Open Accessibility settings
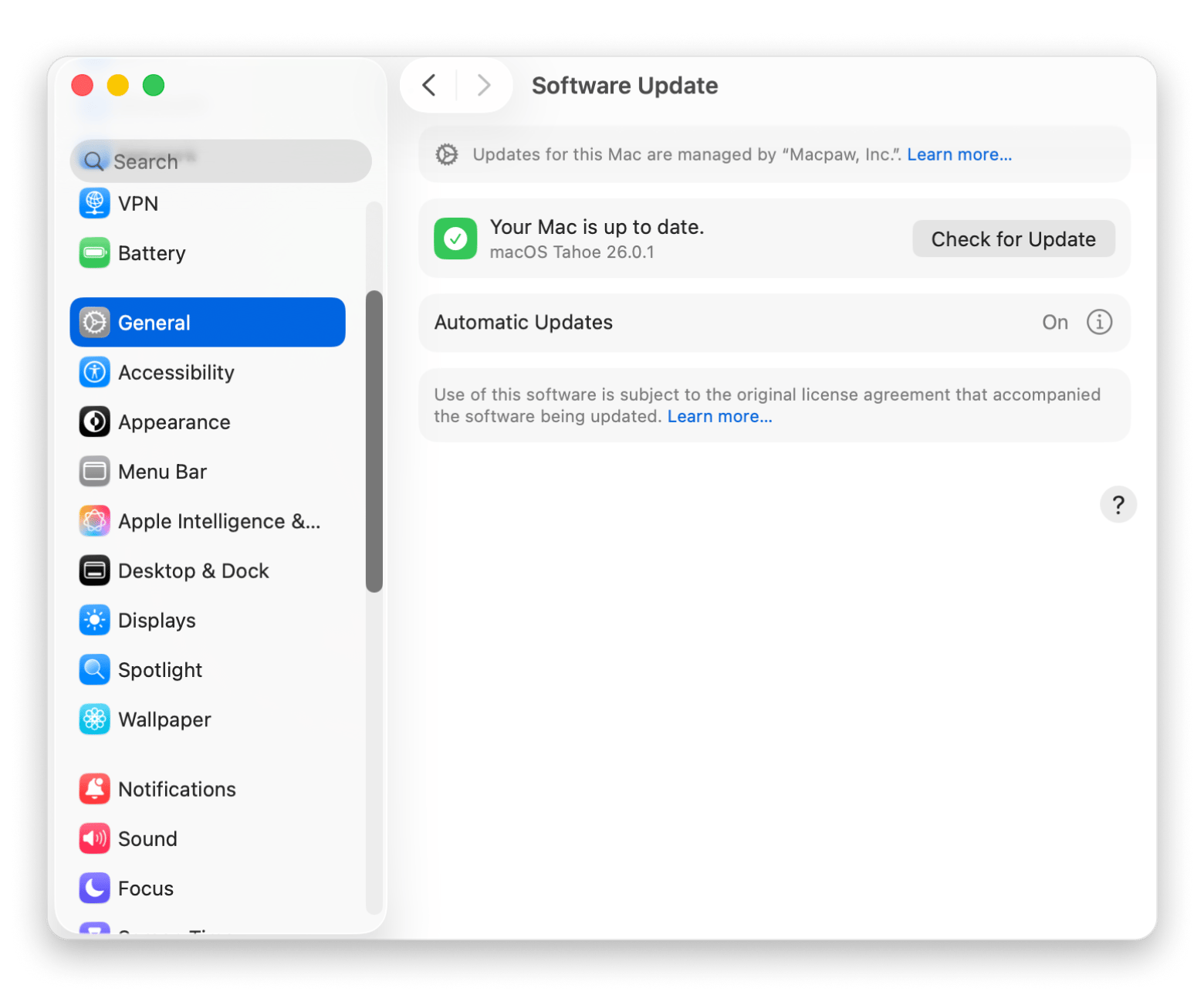 pos(176,372)
